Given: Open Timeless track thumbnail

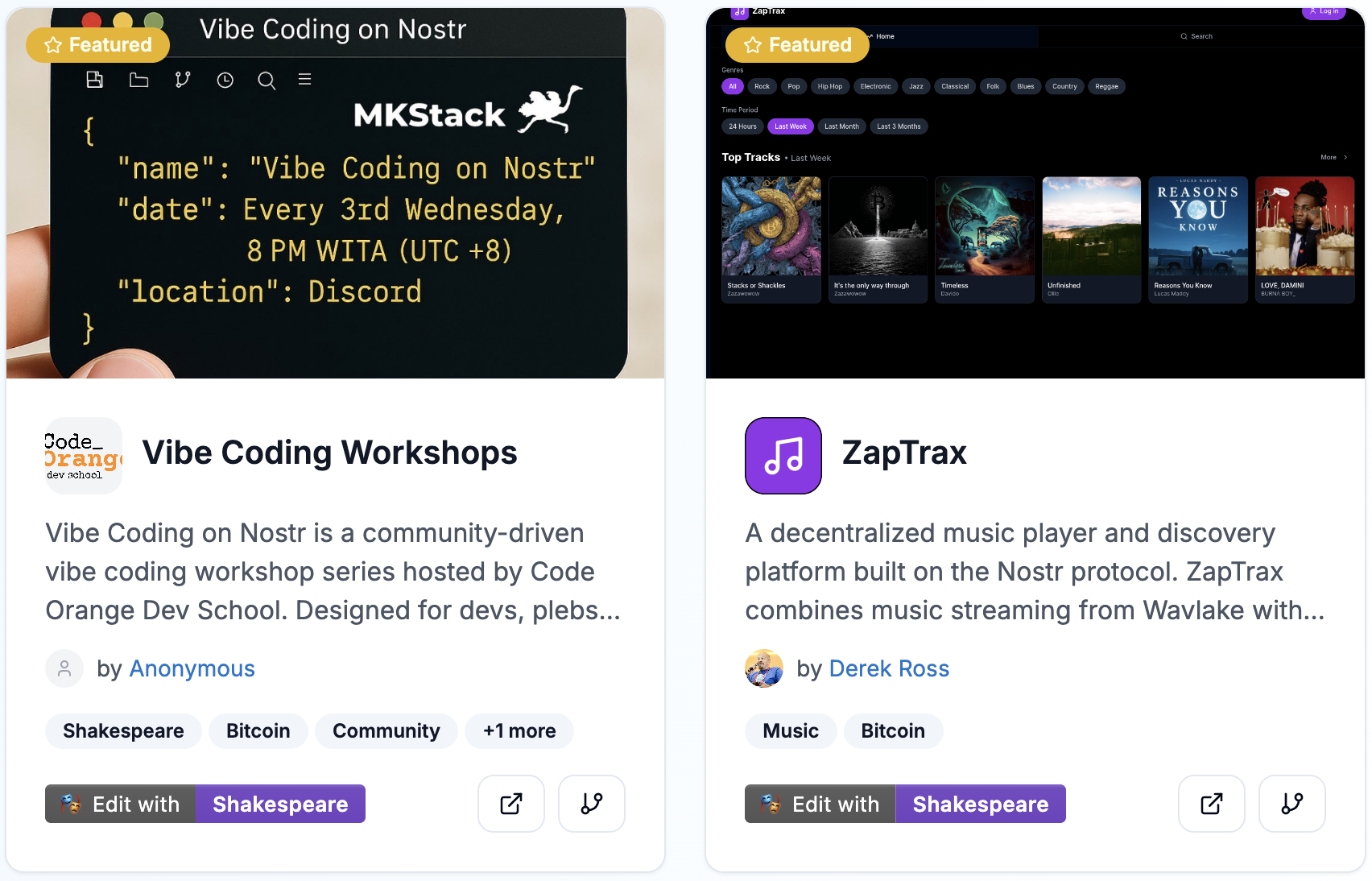Looking at the screenshot, I should (x=985, y=226).
